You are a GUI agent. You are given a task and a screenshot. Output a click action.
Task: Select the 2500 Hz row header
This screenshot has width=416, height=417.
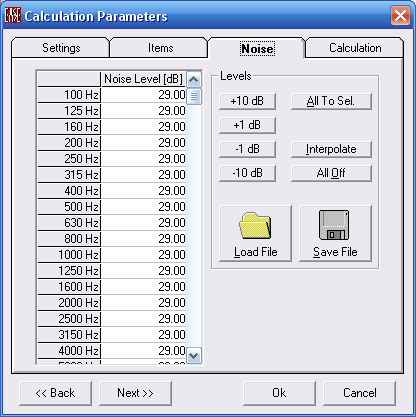(x=69, y=319)
